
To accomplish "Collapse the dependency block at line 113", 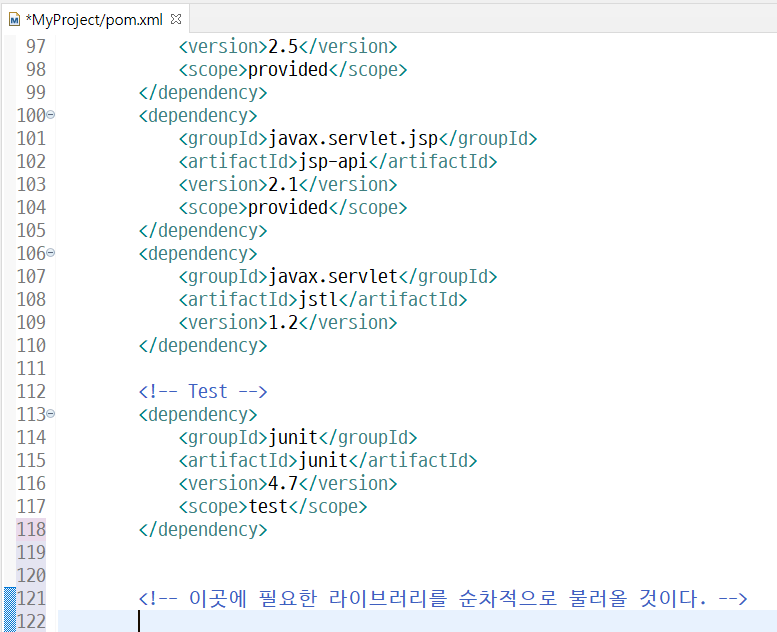I will [51, 413].
